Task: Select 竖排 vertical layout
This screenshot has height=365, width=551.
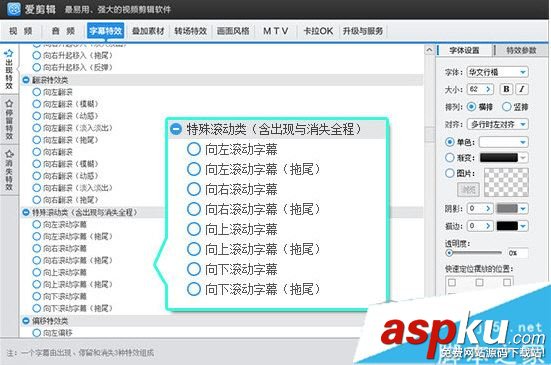Action: [x=506, y=106]
